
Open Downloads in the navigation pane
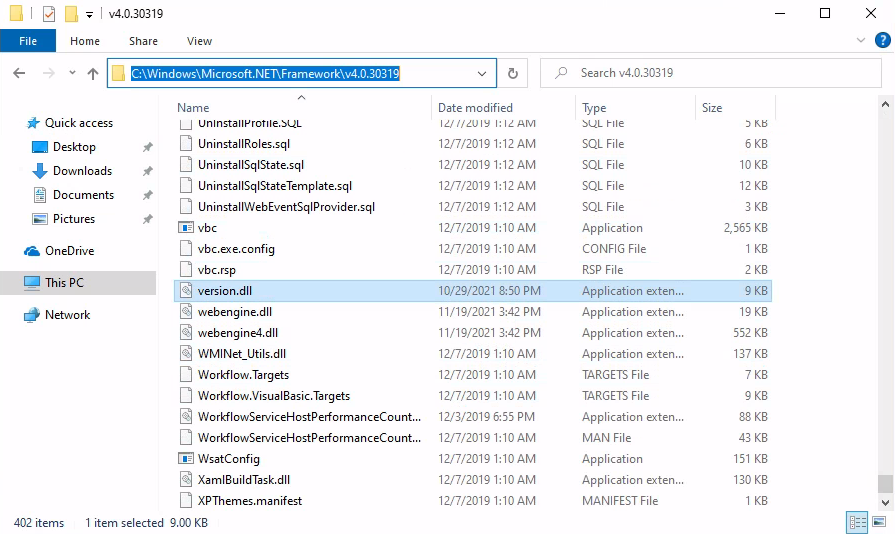pos(82,171)
